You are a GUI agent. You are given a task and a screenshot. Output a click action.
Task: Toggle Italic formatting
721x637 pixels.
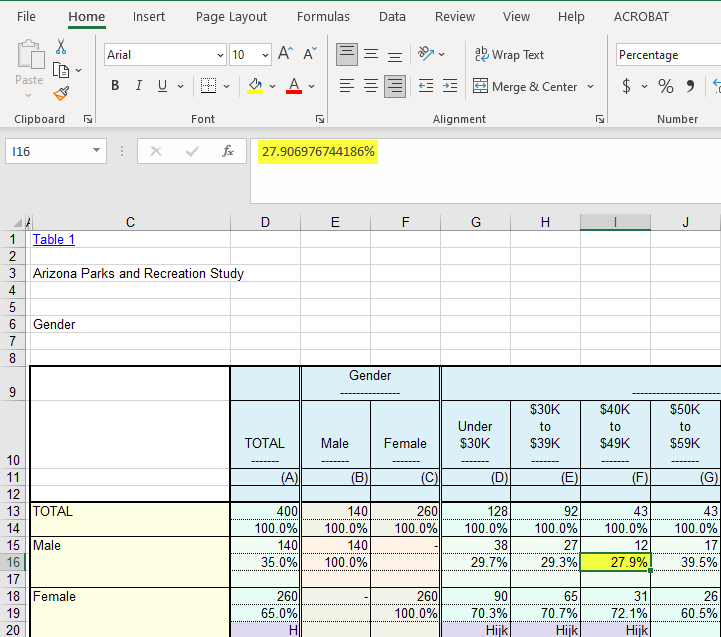point(139,87)
